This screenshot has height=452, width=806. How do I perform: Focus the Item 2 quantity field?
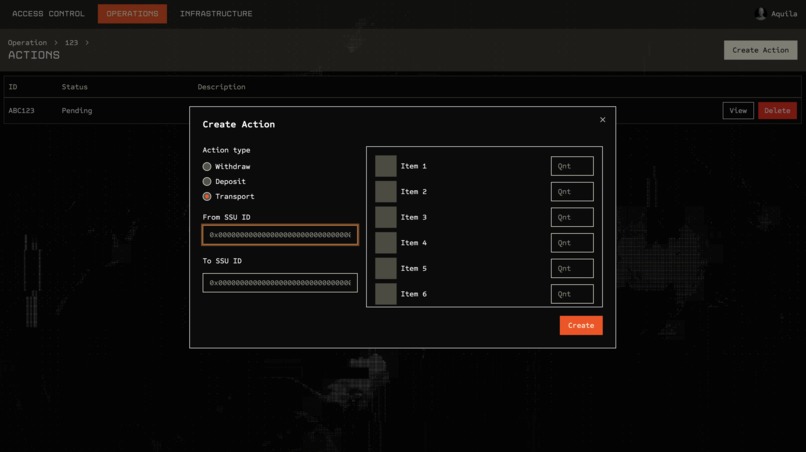572,192
